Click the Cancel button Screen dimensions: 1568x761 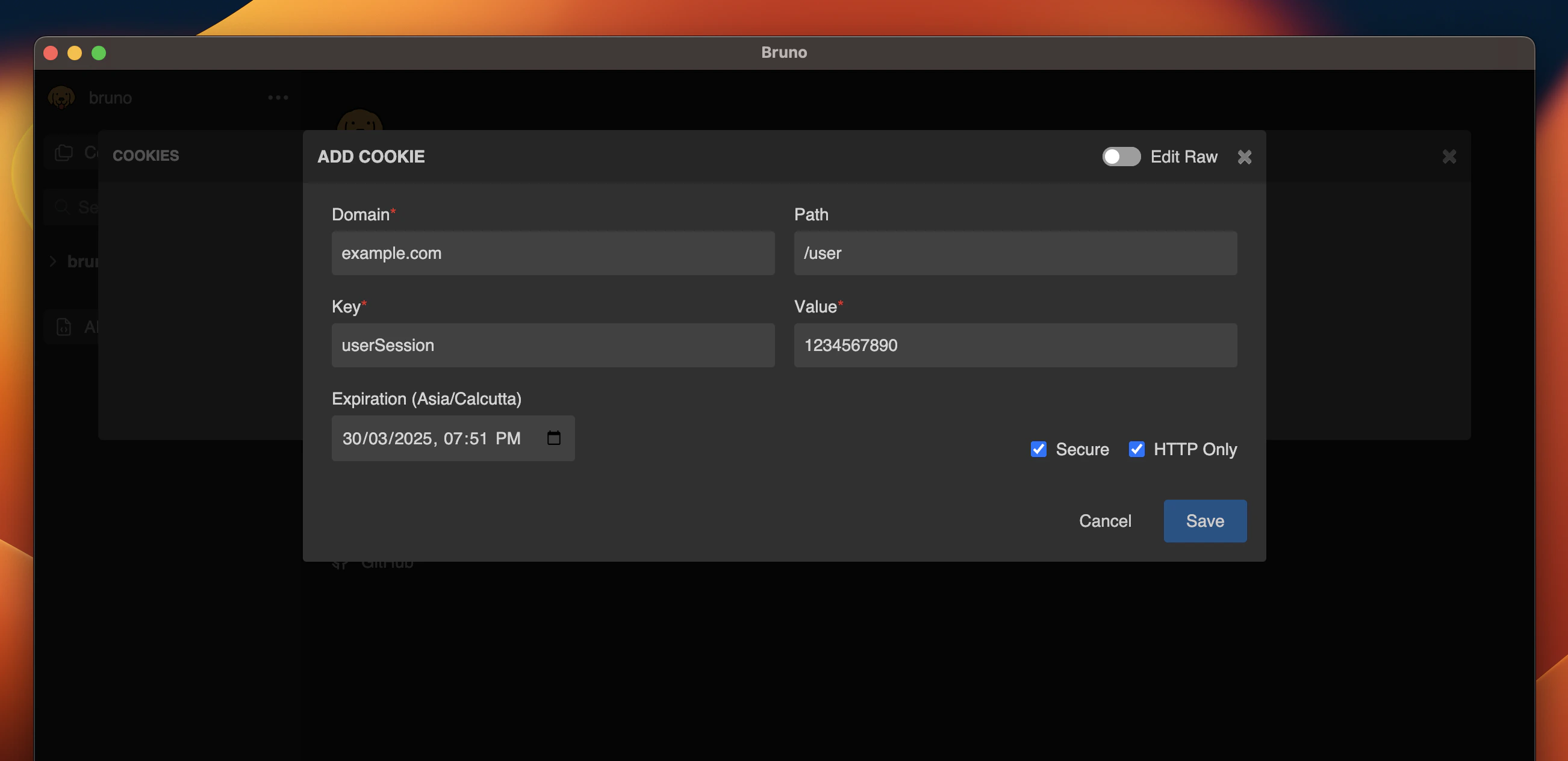click(x=1105, y=521)
